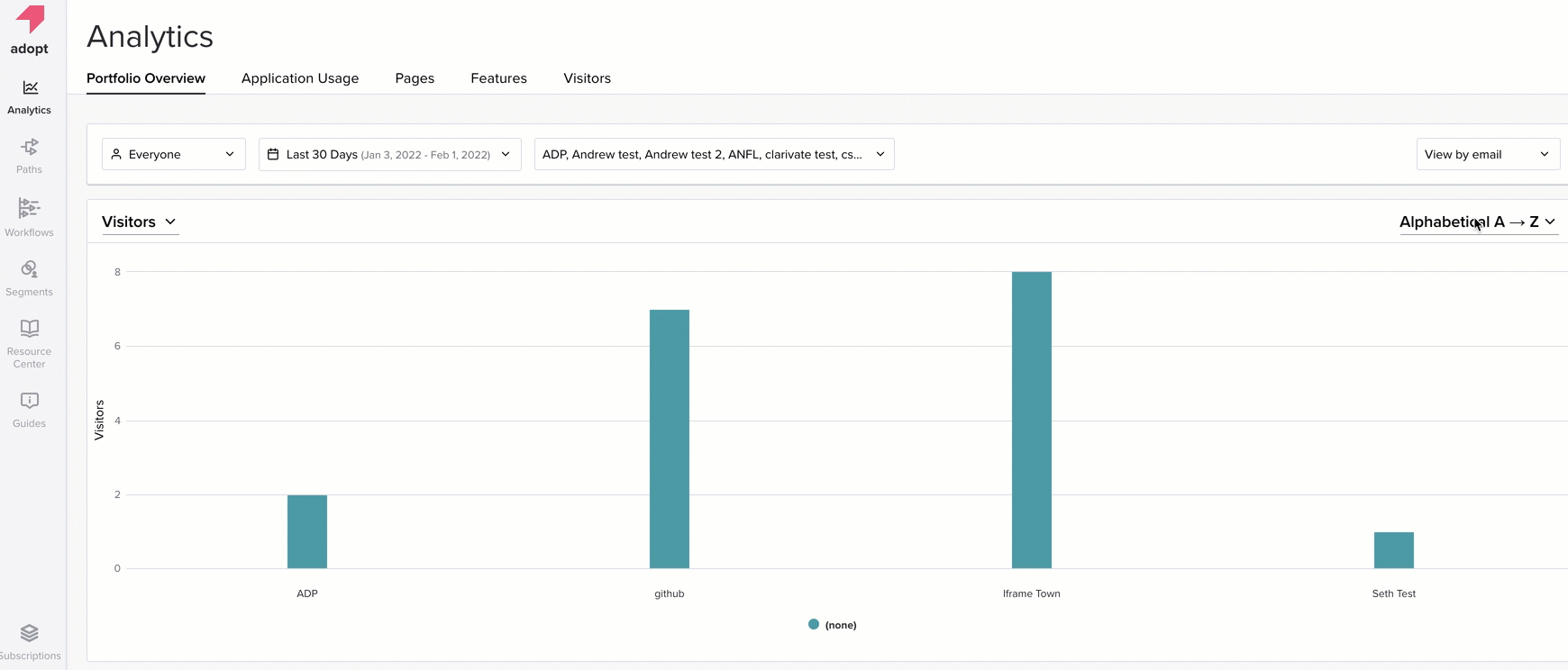Click the Seth Test bar

[x=1394, y=550]
